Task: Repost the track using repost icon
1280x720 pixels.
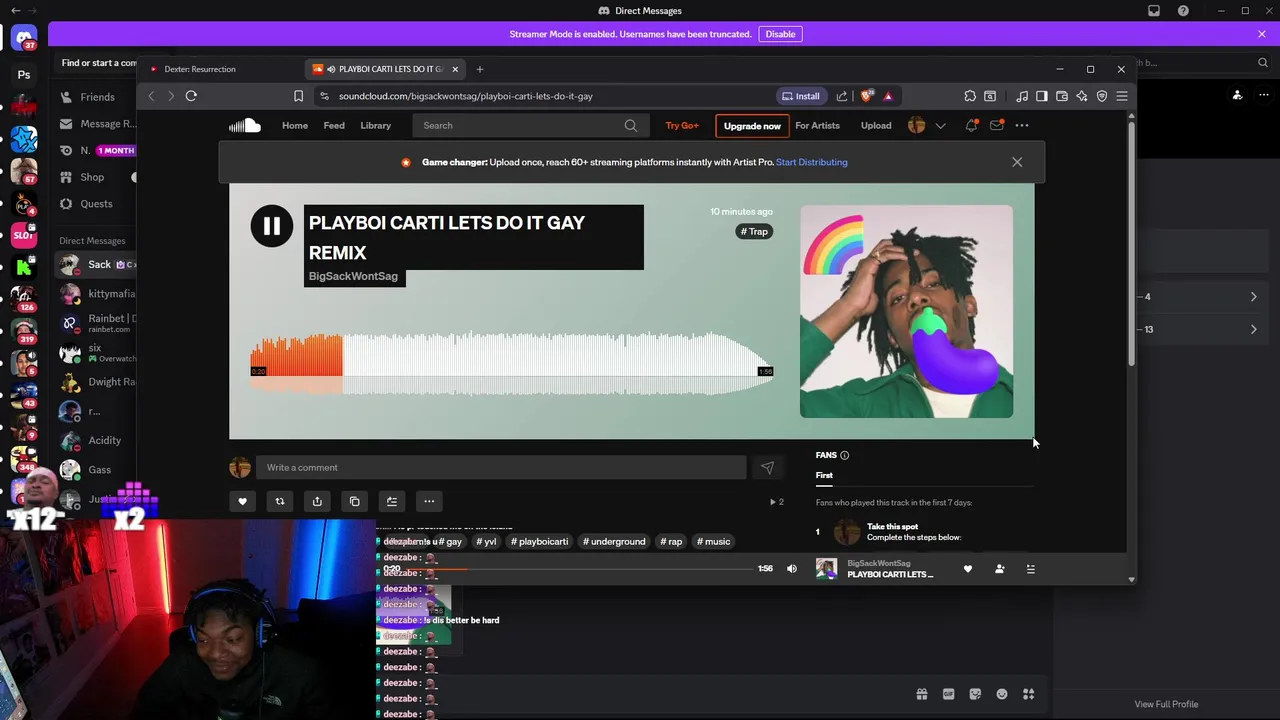Action: point(280,501)
